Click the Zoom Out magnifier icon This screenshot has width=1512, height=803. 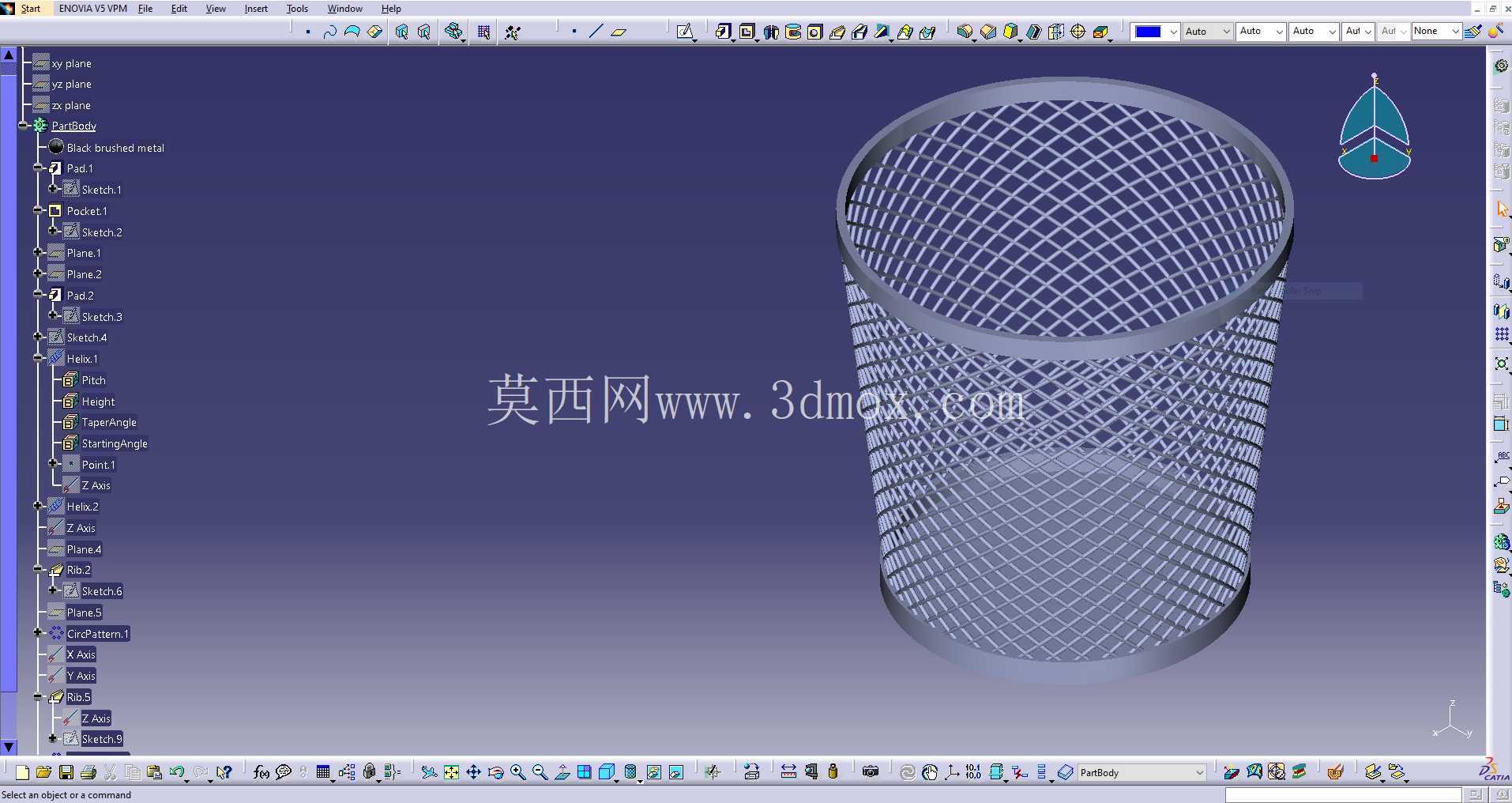point(540,772)
